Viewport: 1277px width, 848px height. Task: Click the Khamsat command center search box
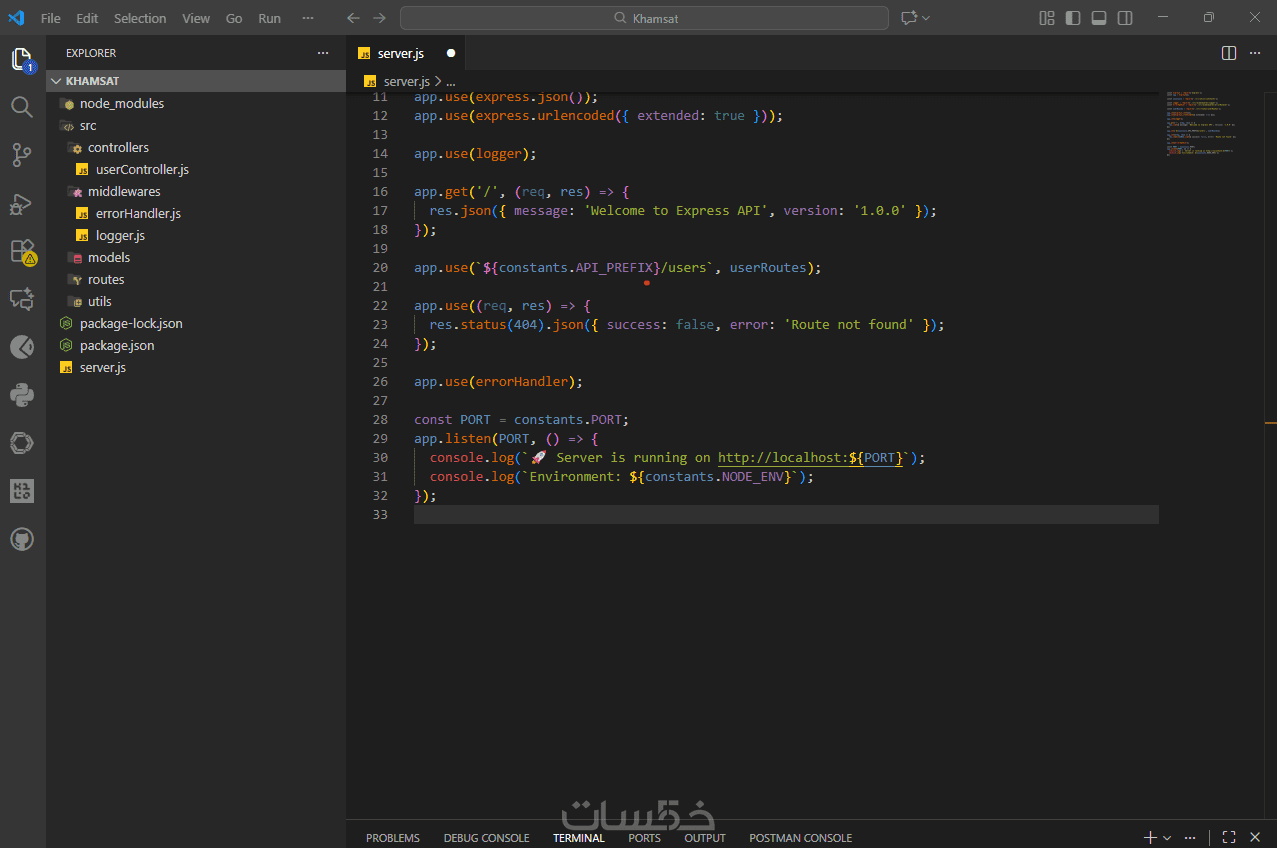tap(644, 18)
